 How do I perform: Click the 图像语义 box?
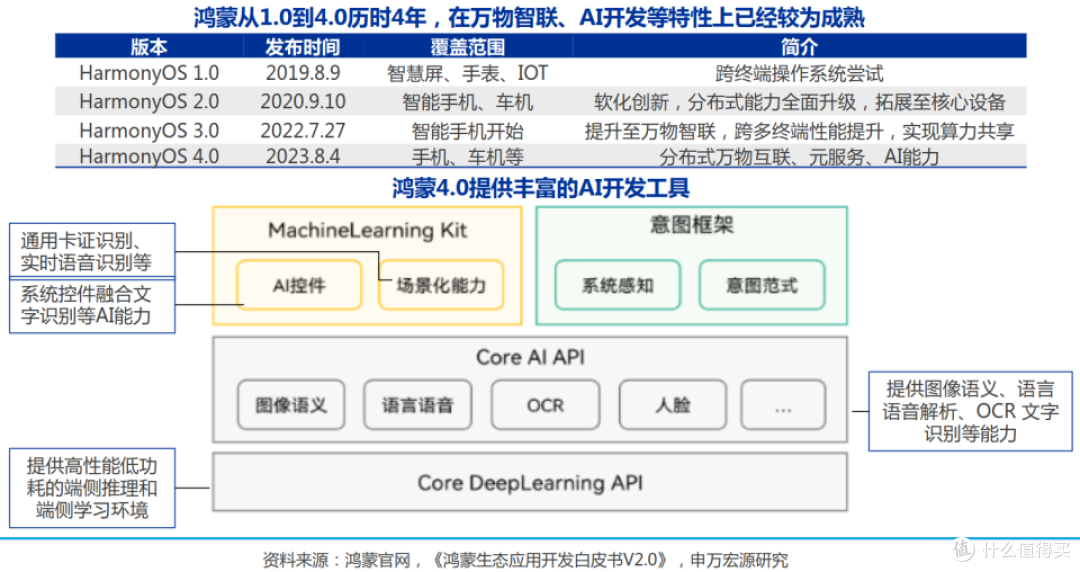click(291, 405)
